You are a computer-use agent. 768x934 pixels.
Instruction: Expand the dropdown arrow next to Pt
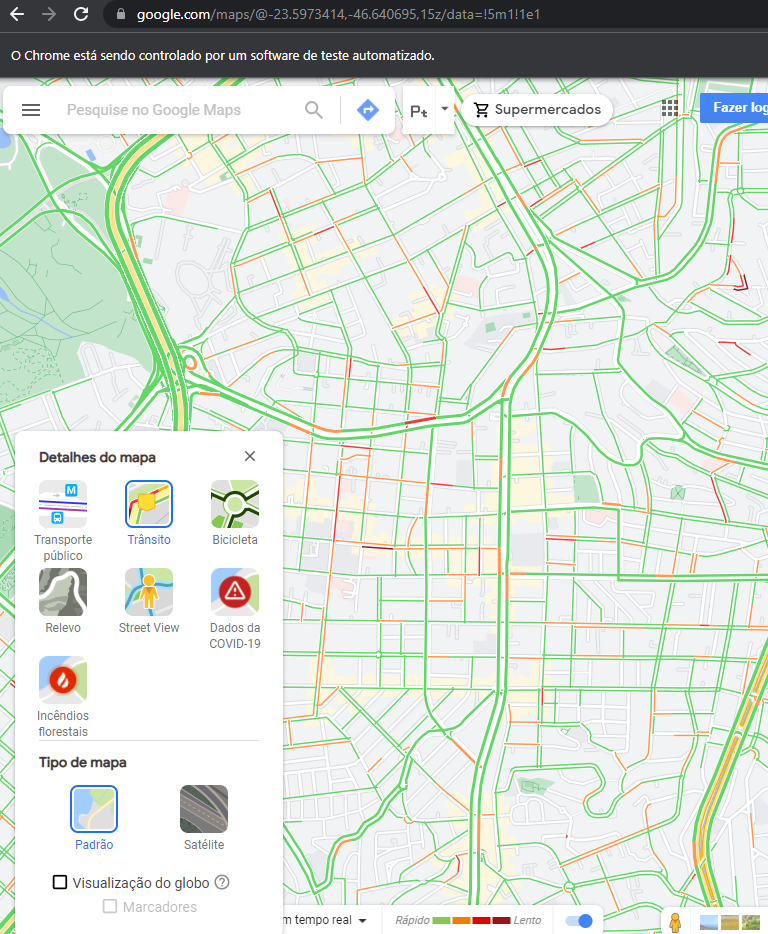pyautogui.click(x=444, y=108)
